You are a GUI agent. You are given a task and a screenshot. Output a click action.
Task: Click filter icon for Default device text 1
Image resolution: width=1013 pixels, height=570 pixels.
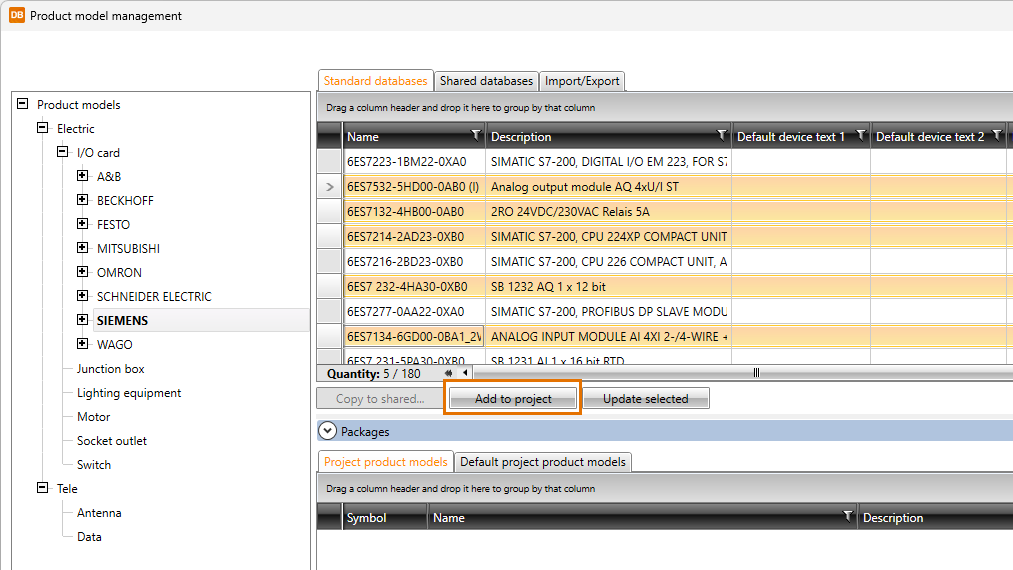pos(860,135)
